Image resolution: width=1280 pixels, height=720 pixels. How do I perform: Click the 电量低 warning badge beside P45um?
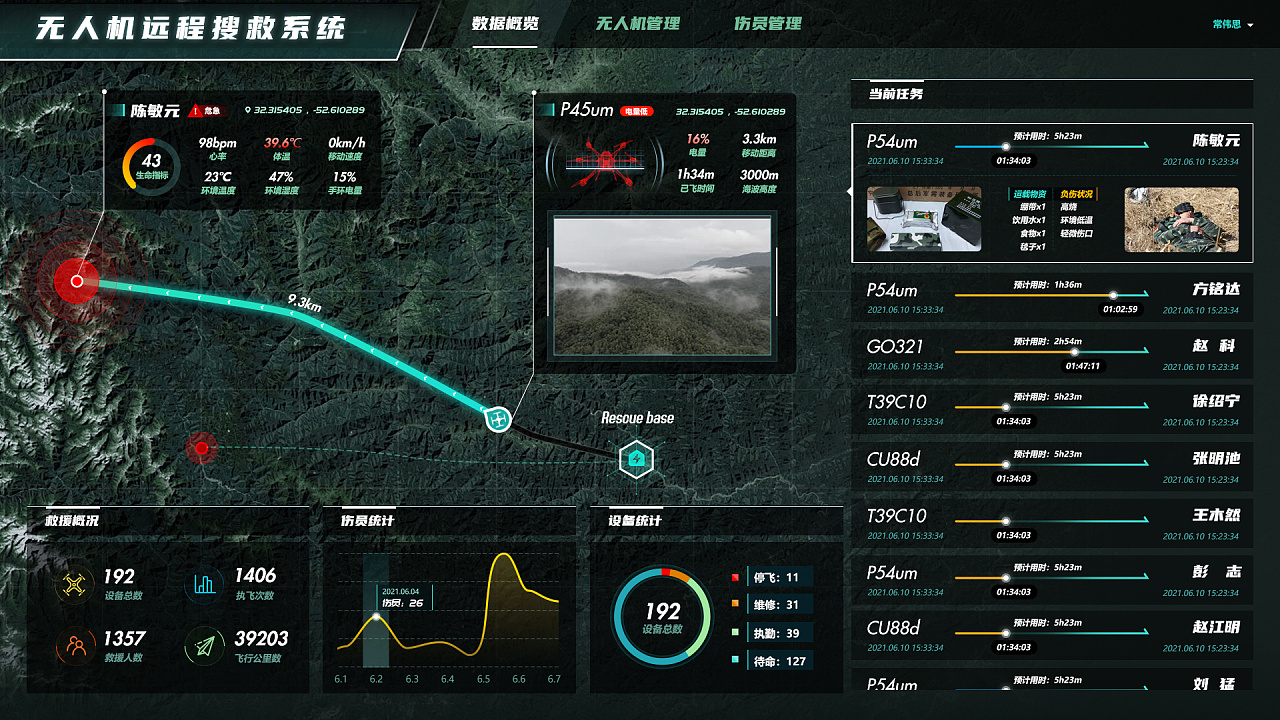[x=636, y=110]
